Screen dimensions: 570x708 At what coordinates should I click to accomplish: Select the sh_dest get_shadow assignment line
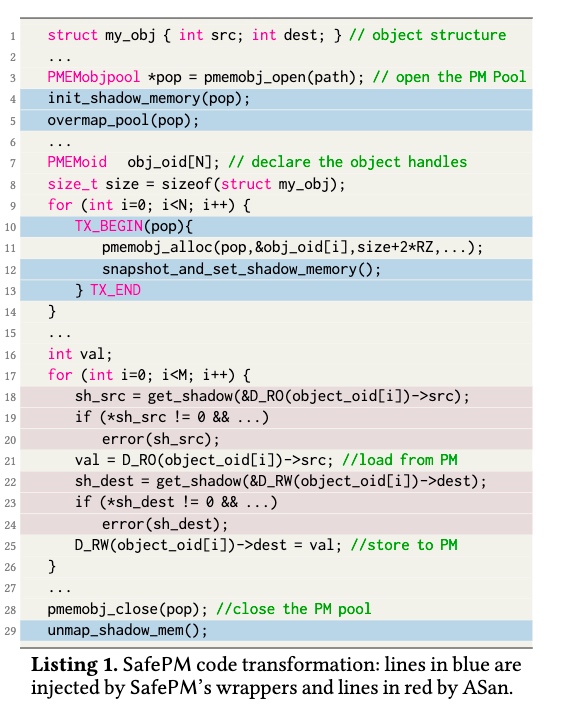pyautogui.click(x=276, y=481)
